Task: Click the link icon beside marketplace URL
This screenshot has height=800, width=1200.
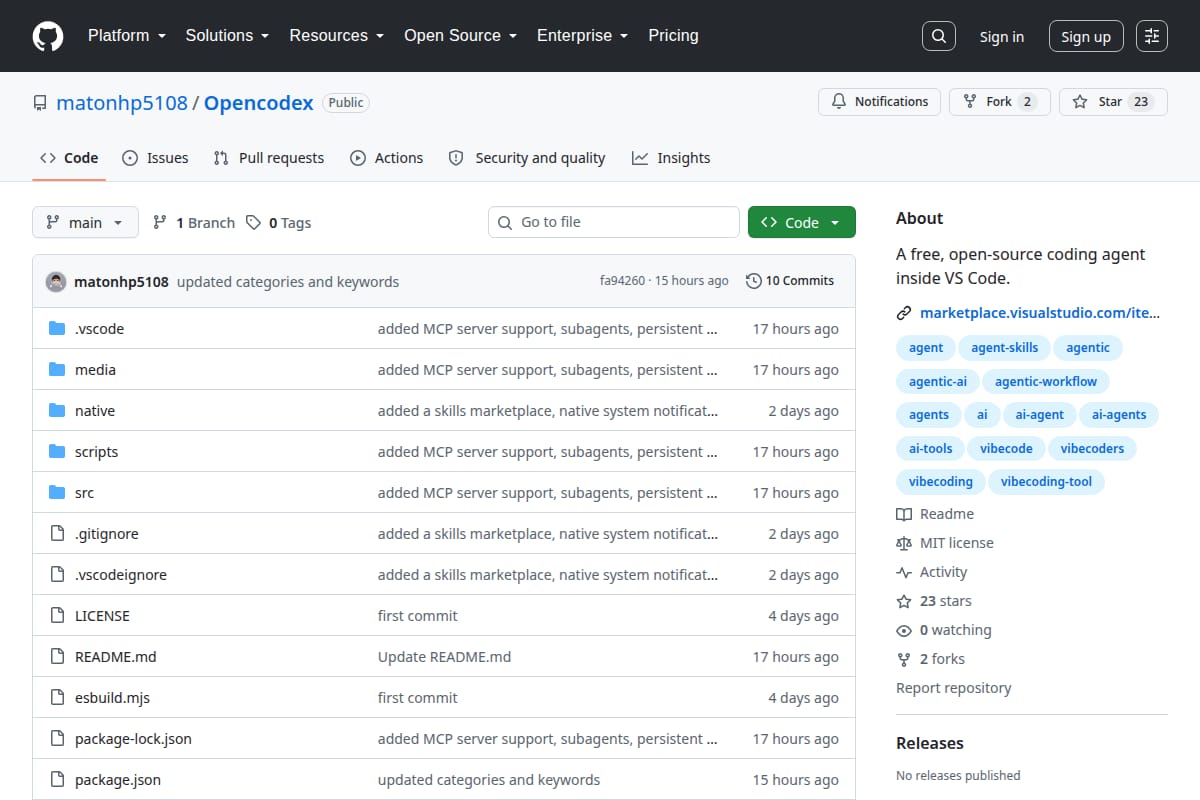Action: [x=904, y=313]
